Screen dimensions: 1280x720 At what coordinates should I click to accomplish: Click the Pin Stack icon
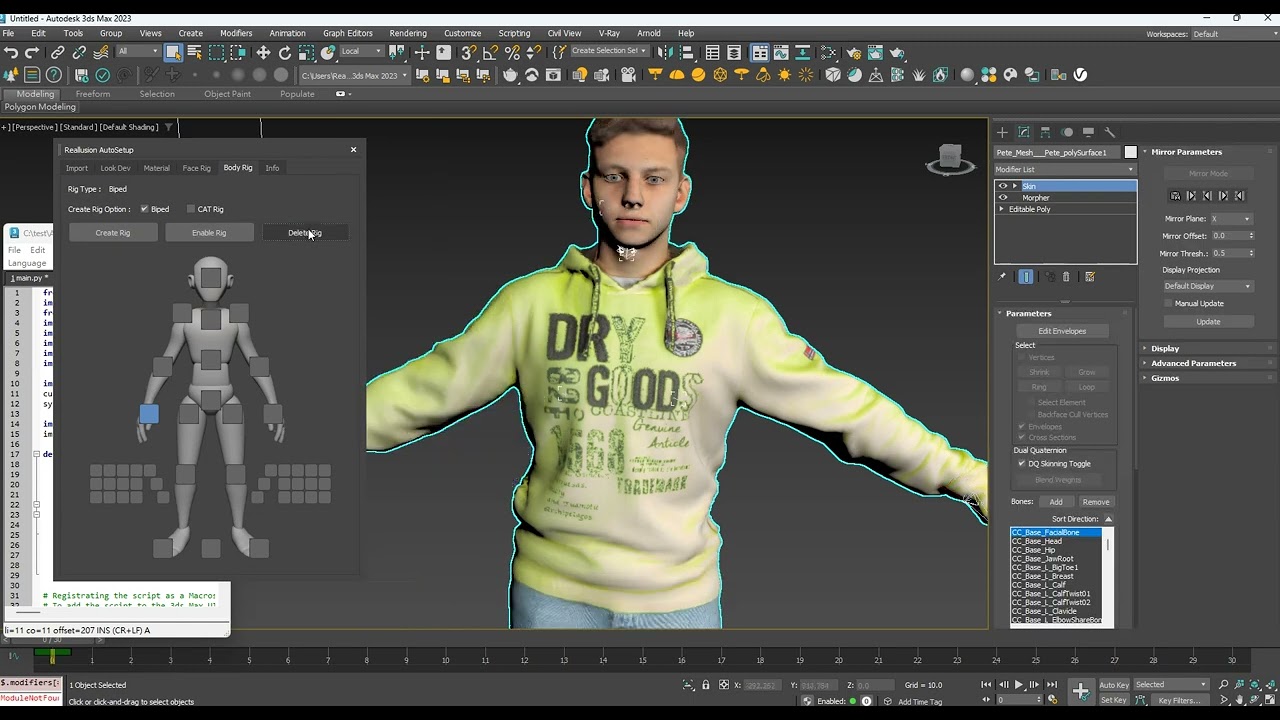pos(1002,277)
